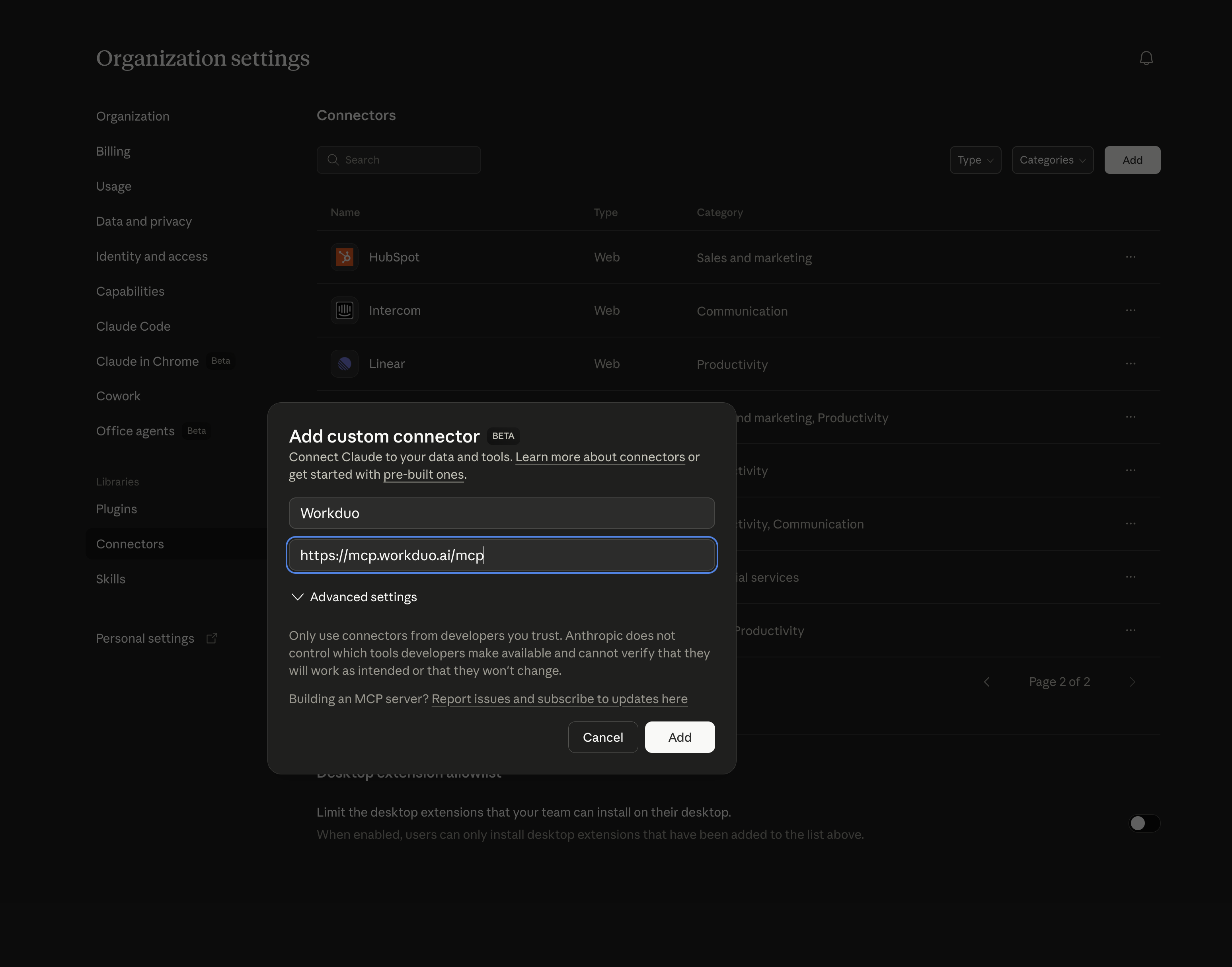Click the connector name field containing Workduo
Viewport: 1232px width, 967px height.
click(x=501, y=513)
